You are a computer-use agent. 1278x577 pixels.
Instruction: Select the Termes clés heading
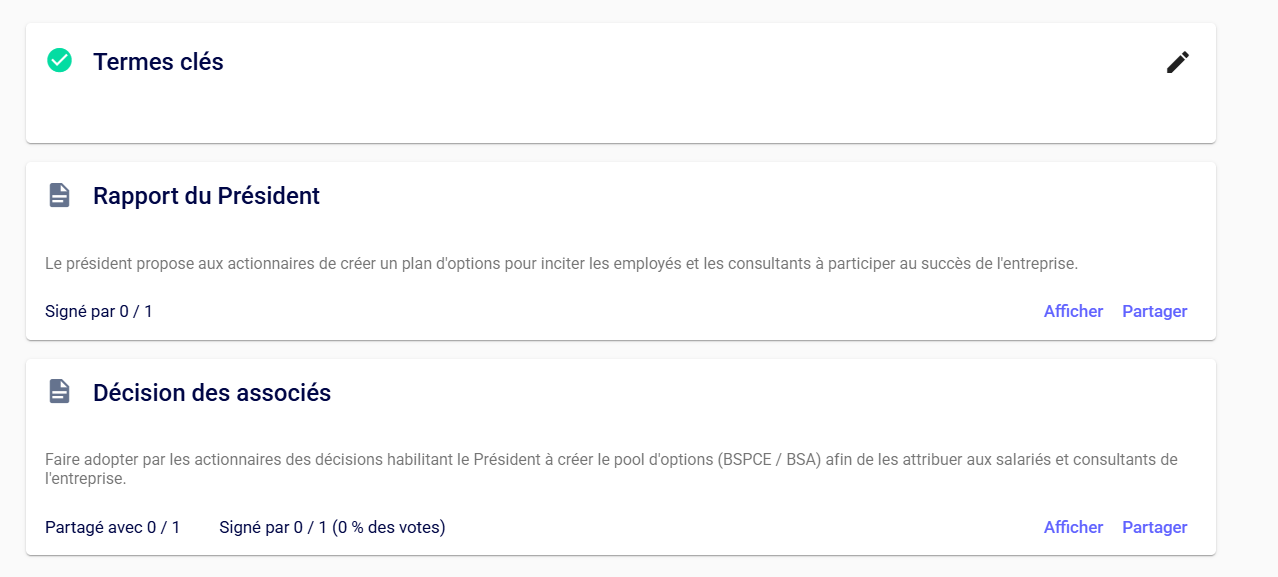coord(158,62)
